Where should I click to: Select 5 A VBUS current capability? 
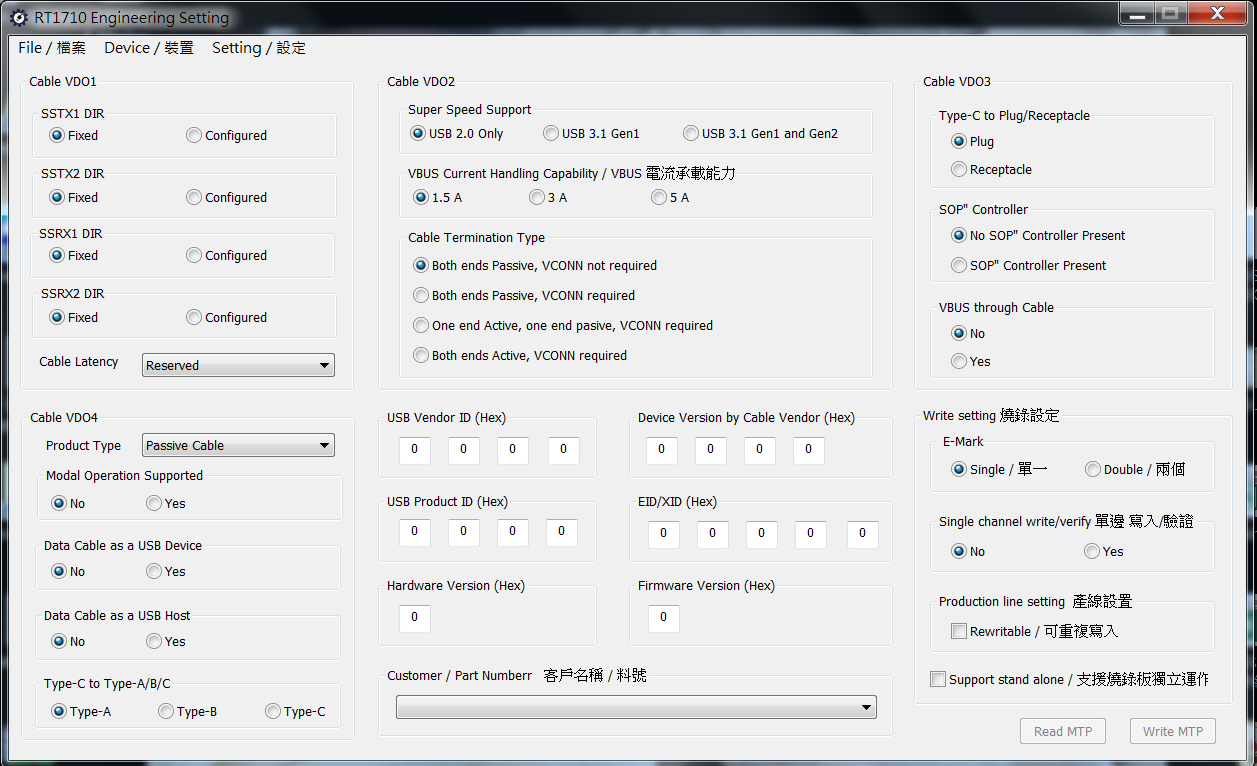pos(659,198)
